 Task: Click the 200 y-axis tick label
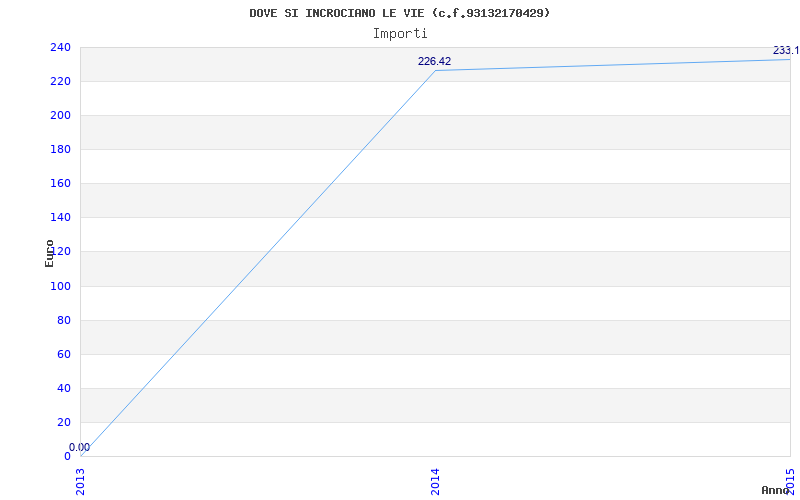coord(60,116)
